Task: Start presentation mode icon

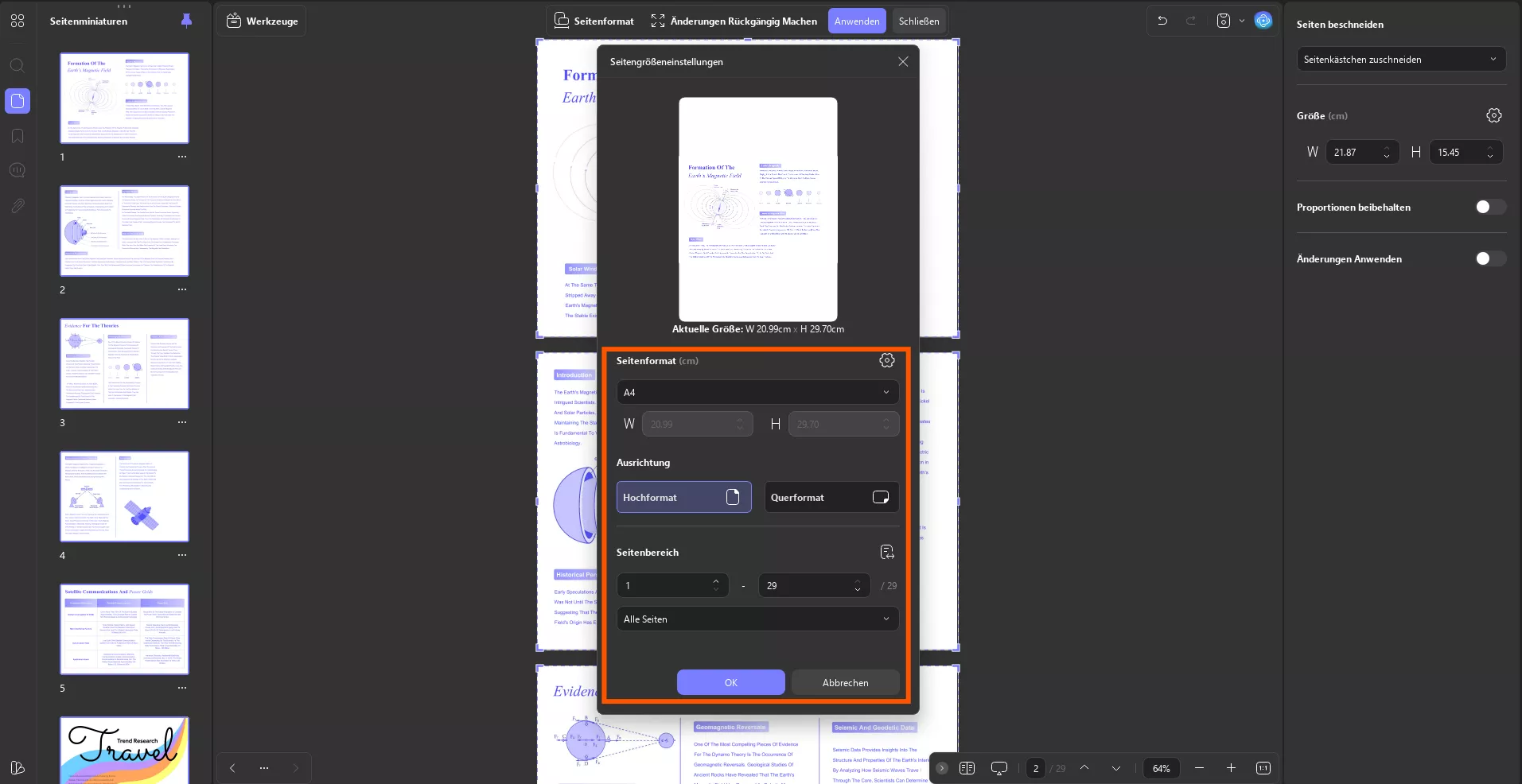Action: click(999, 768)
